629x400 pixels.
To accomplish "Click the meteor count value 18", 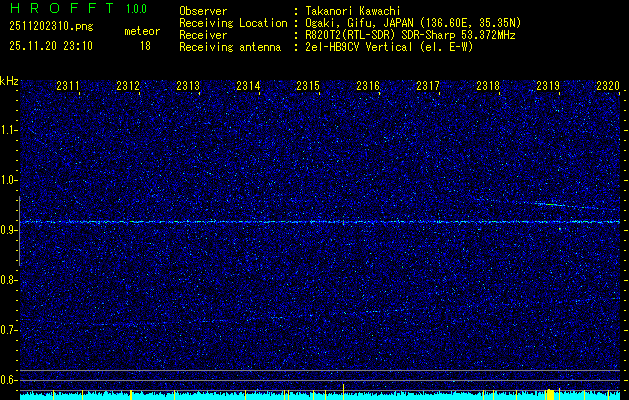I will click(145, 46).
